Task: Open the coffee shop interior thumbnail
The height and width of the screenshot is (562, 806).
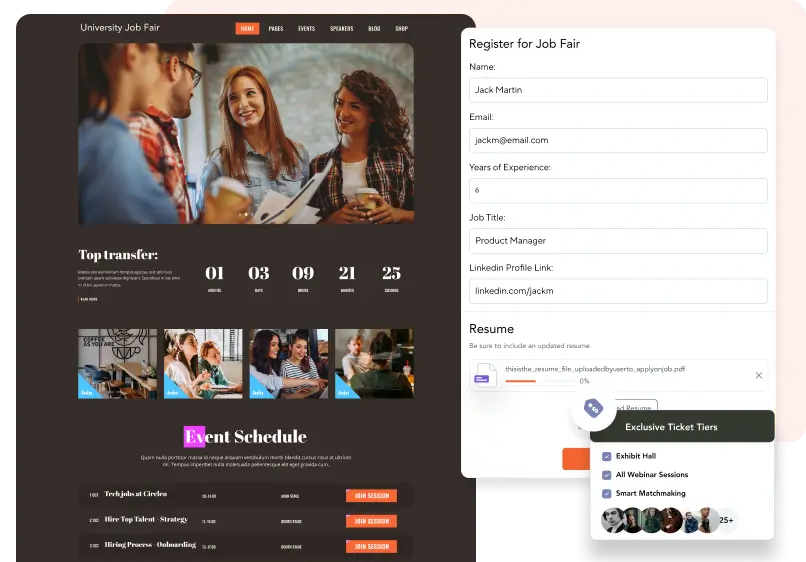Action: click(118, 364)
